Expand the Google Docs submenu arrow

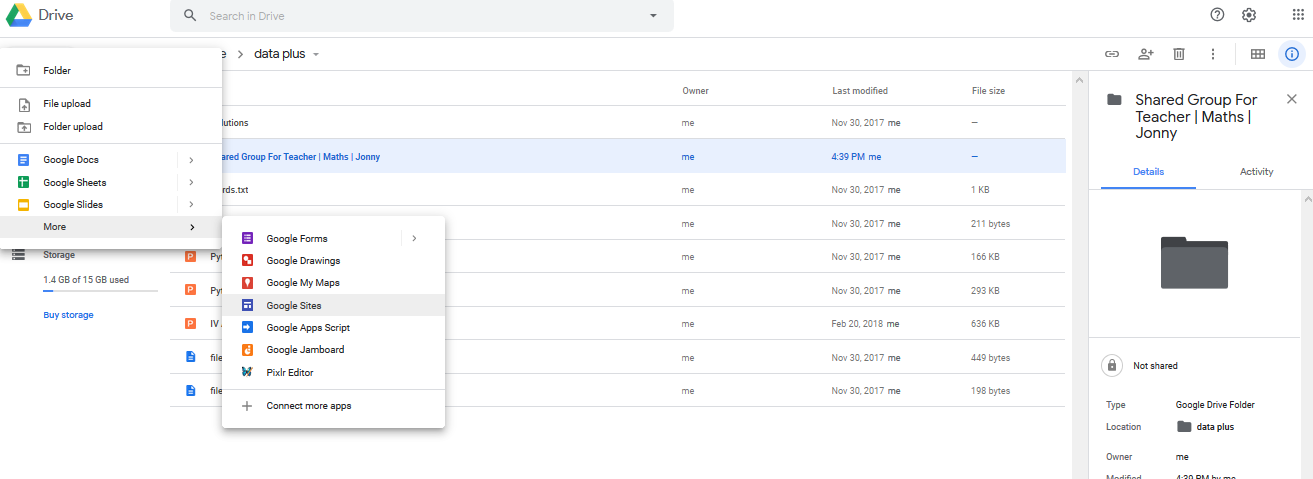[191, 160]
